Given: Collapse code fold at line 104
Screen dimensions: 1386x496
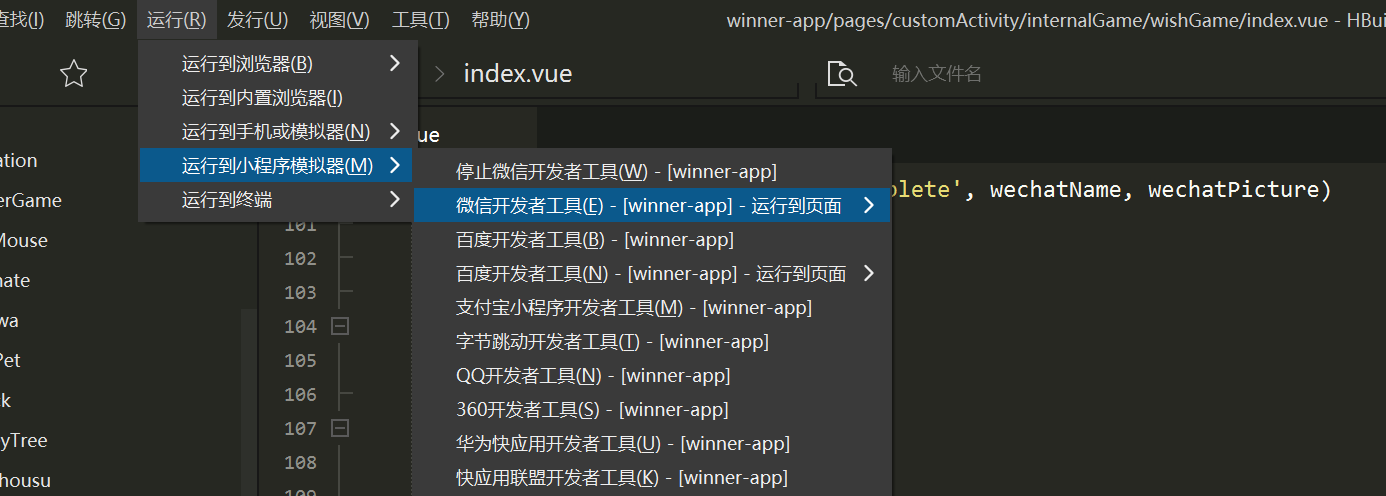Looking at the screenshot, I should [x=339, y=326].
